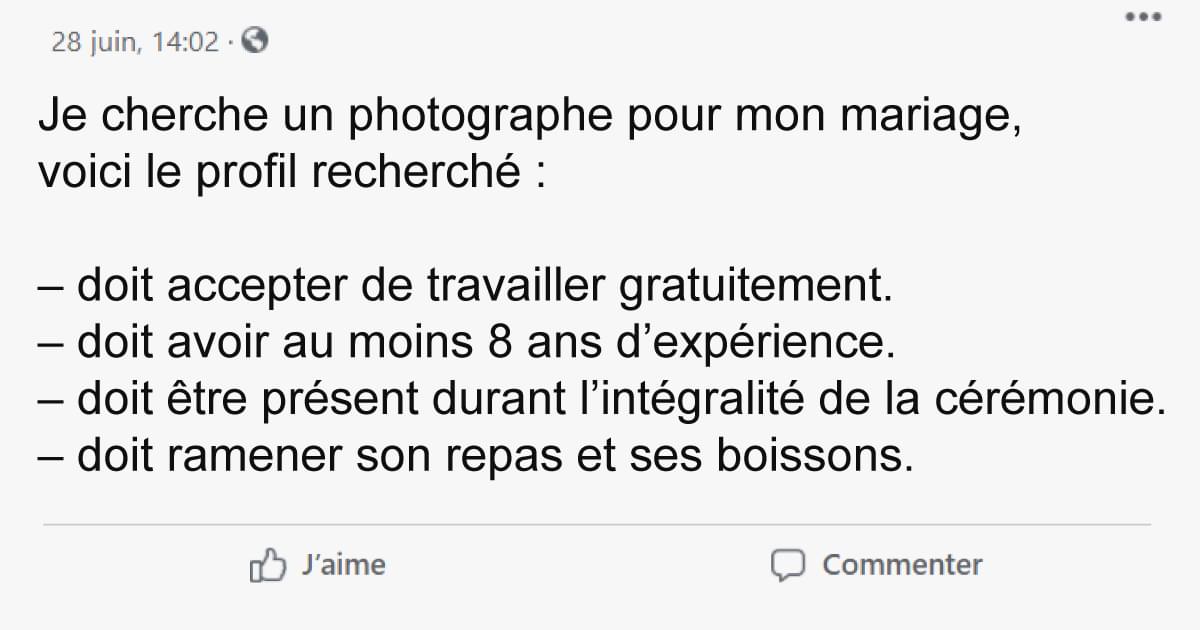Open the post timestamp 28 juin, 14:02
Viewport: 1200px width, 630px height.
tap(135, 43)
